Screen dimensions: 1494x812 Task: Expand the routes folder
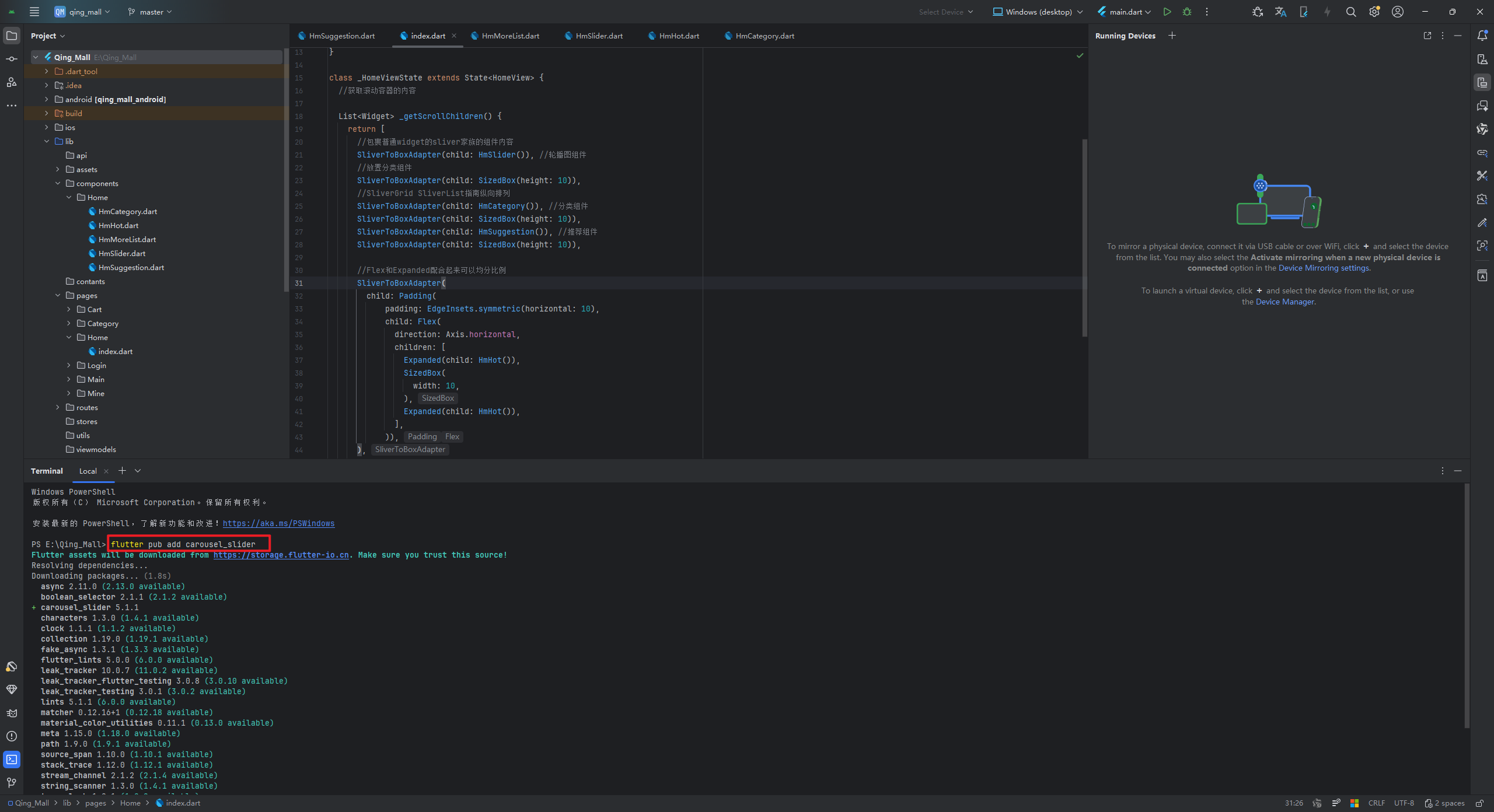tap(58, 407)
